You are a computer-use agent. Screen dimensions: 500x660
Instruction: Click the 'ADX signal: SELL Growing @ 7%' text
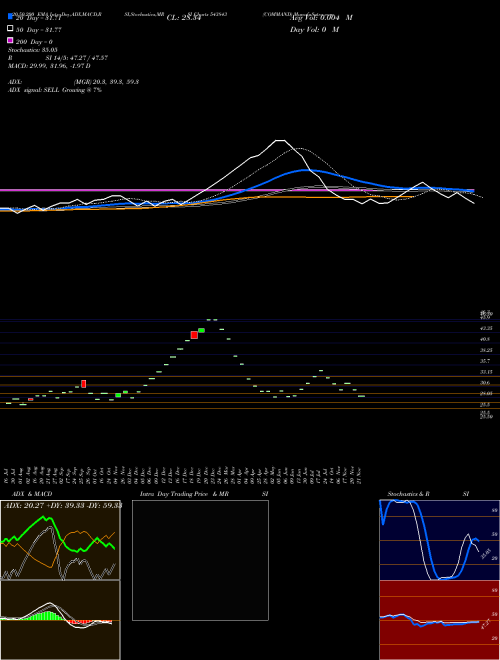pyautogui.click(x=55, y=90)
